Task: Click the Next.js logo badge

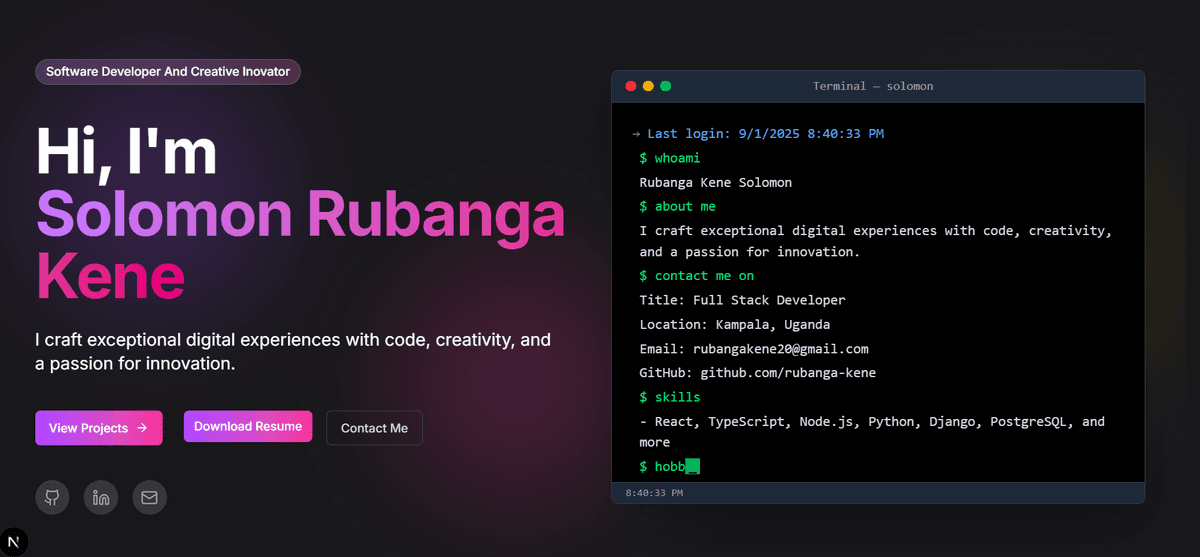Action: 14,541
